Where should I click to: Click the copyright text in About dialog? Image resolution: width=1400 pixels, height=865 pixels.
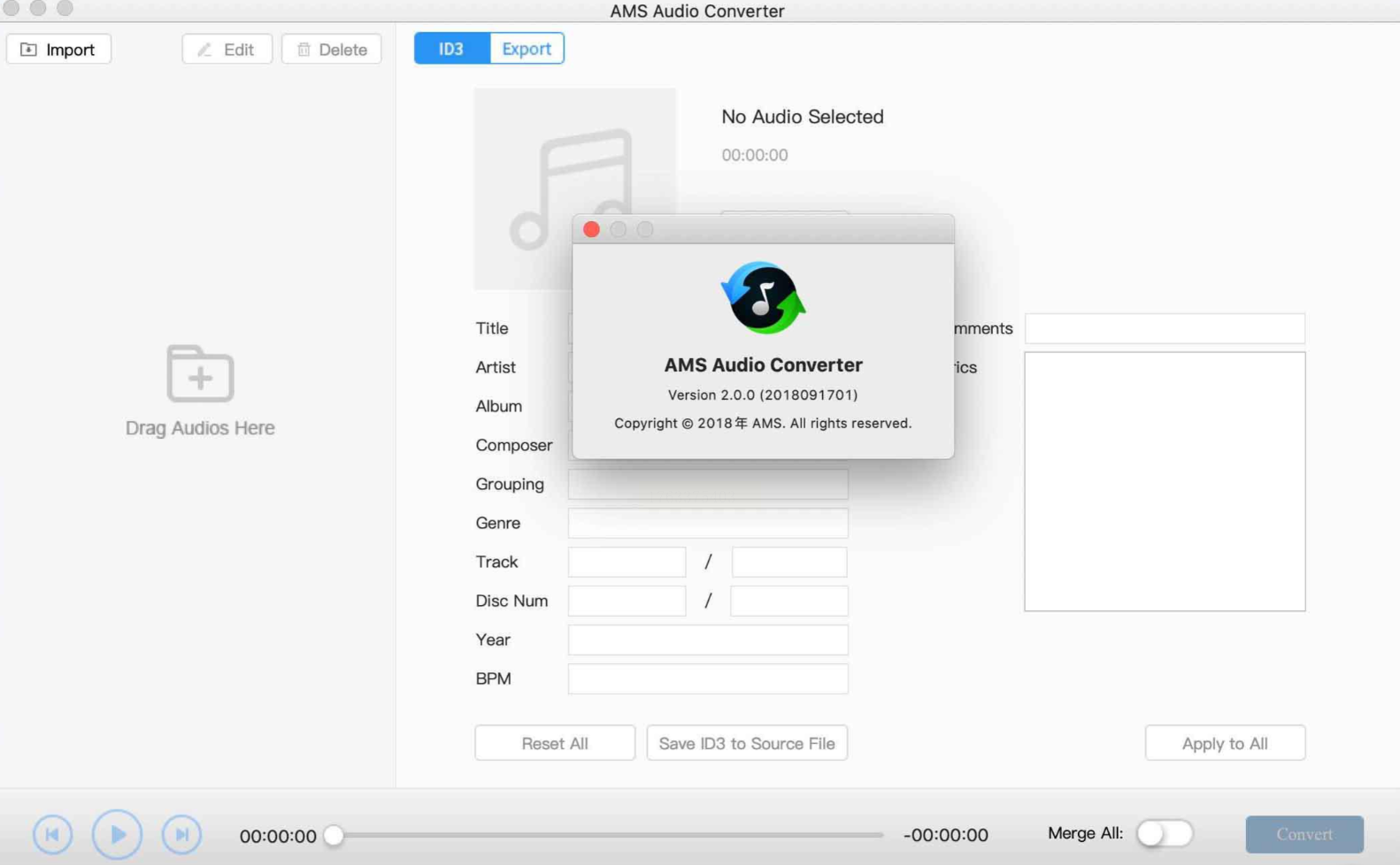(763, 423)
